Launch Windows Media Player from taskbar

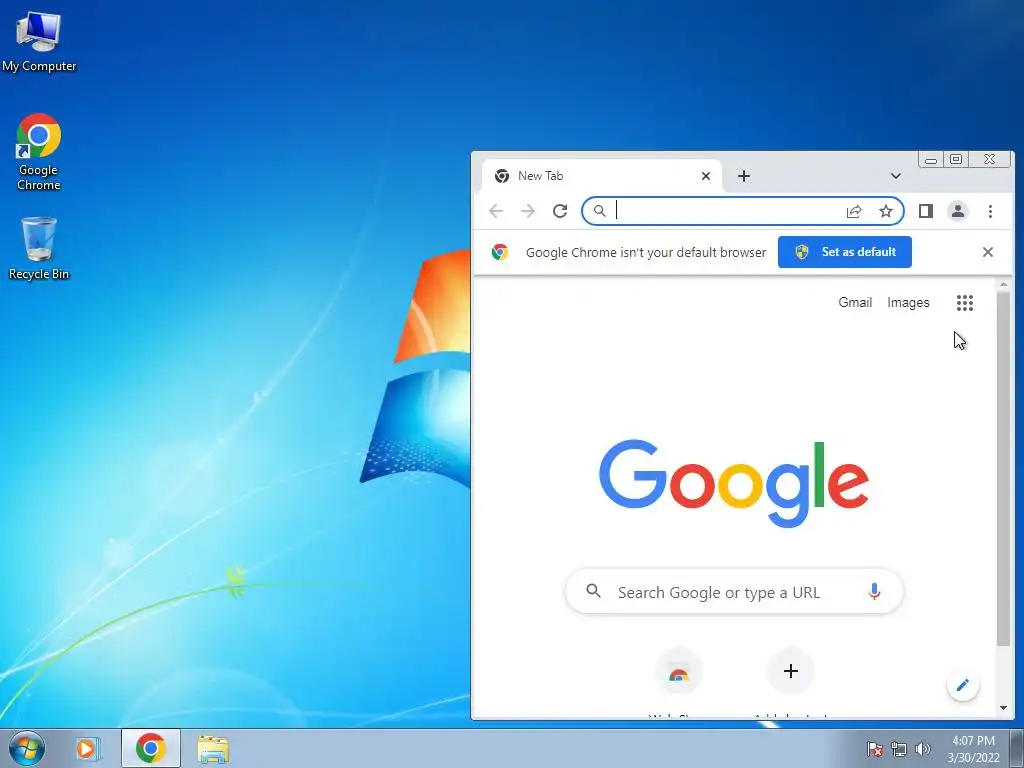87,748
